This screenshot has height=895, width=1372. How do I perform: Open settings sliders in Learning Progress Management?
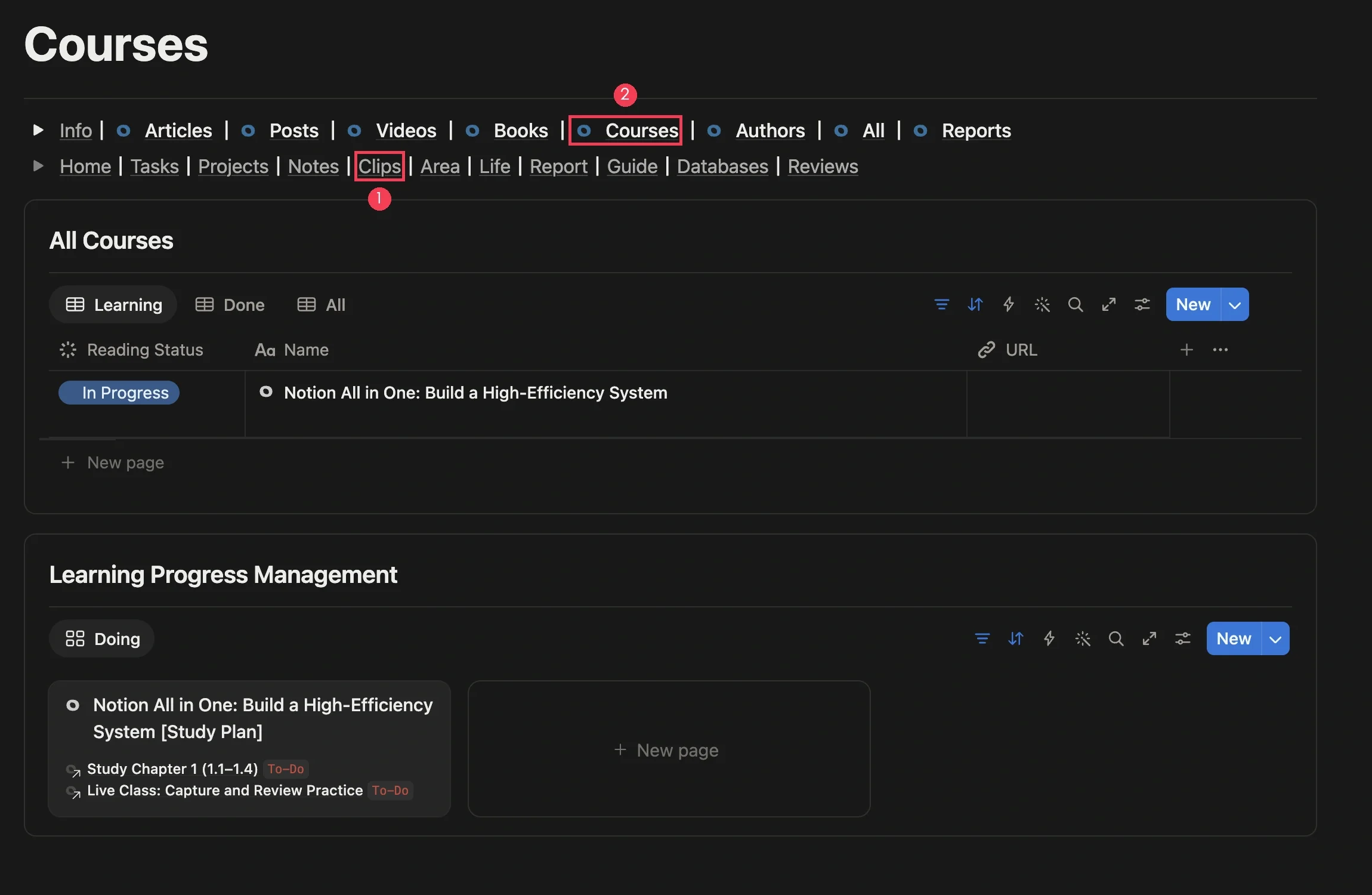tap(1182, 638)
